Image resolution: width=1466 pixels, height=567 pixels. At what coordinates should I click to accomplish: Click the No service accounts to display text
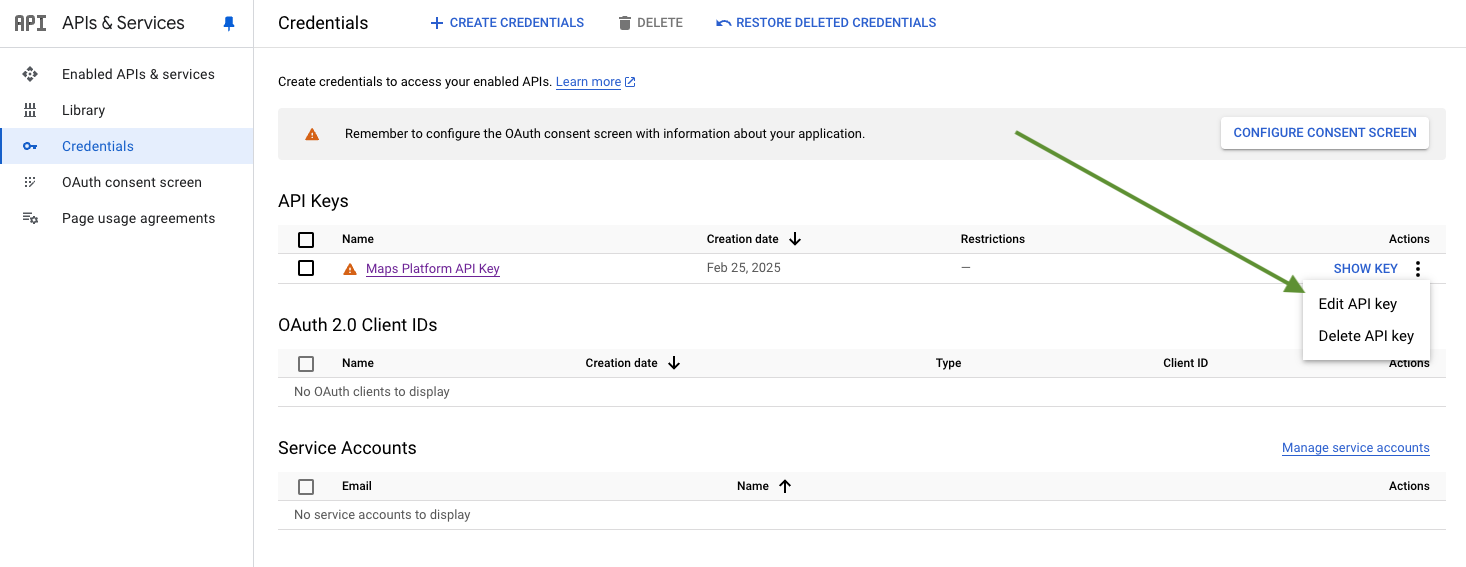[382, 515]
